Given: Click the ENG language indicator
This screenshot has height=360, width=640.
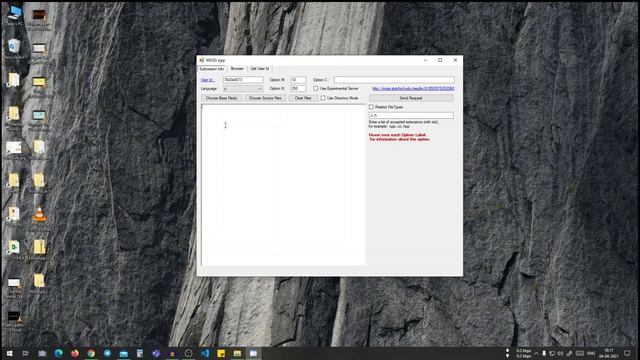Looking at the screenshot, I should 591,353.
